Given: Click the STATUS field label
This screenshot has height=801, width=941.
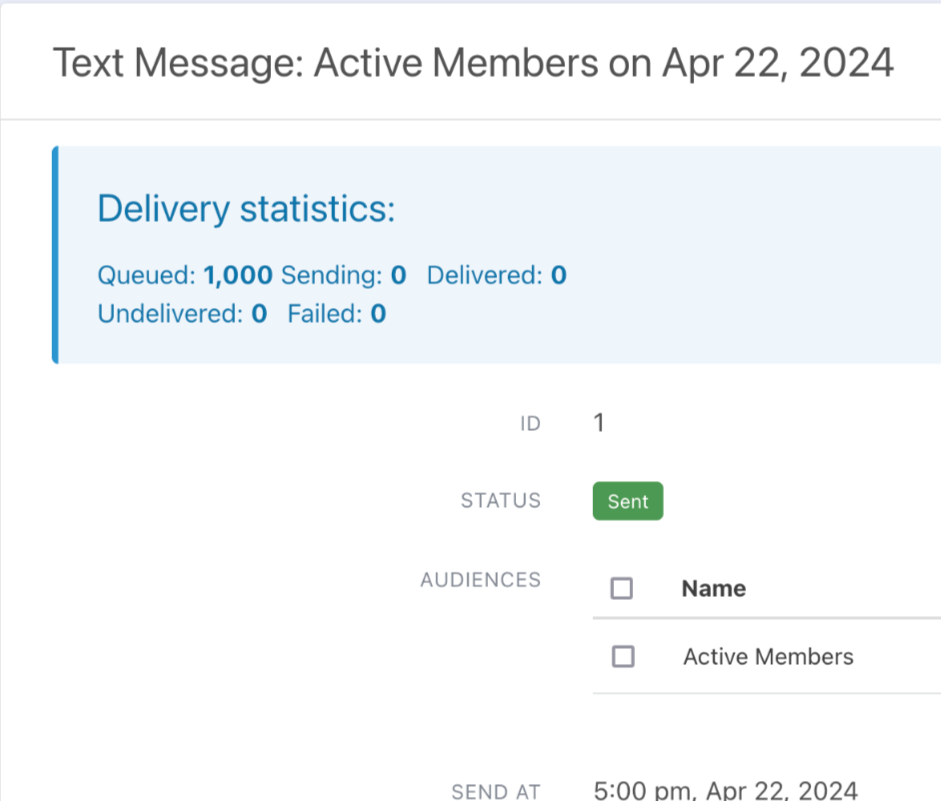Looking at the screenshot, I should [500, 501].
